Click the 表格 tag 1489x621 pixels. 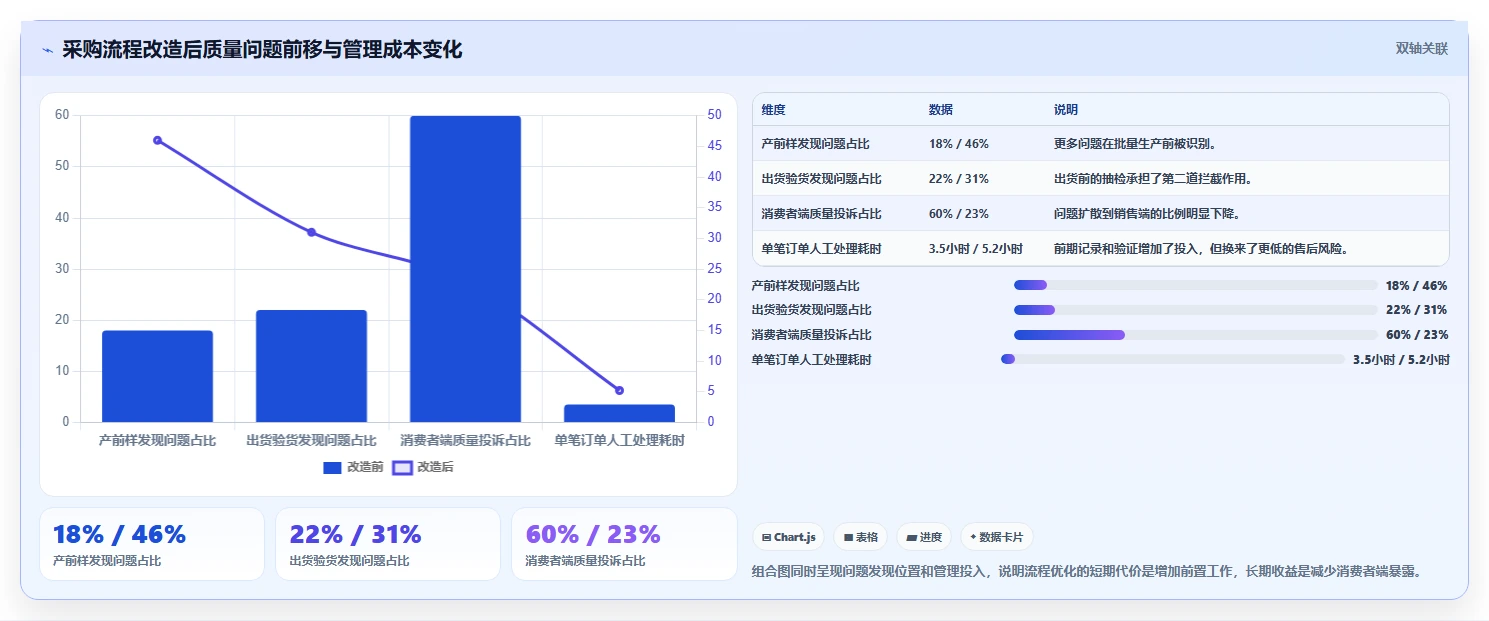(x=860, y=537)
